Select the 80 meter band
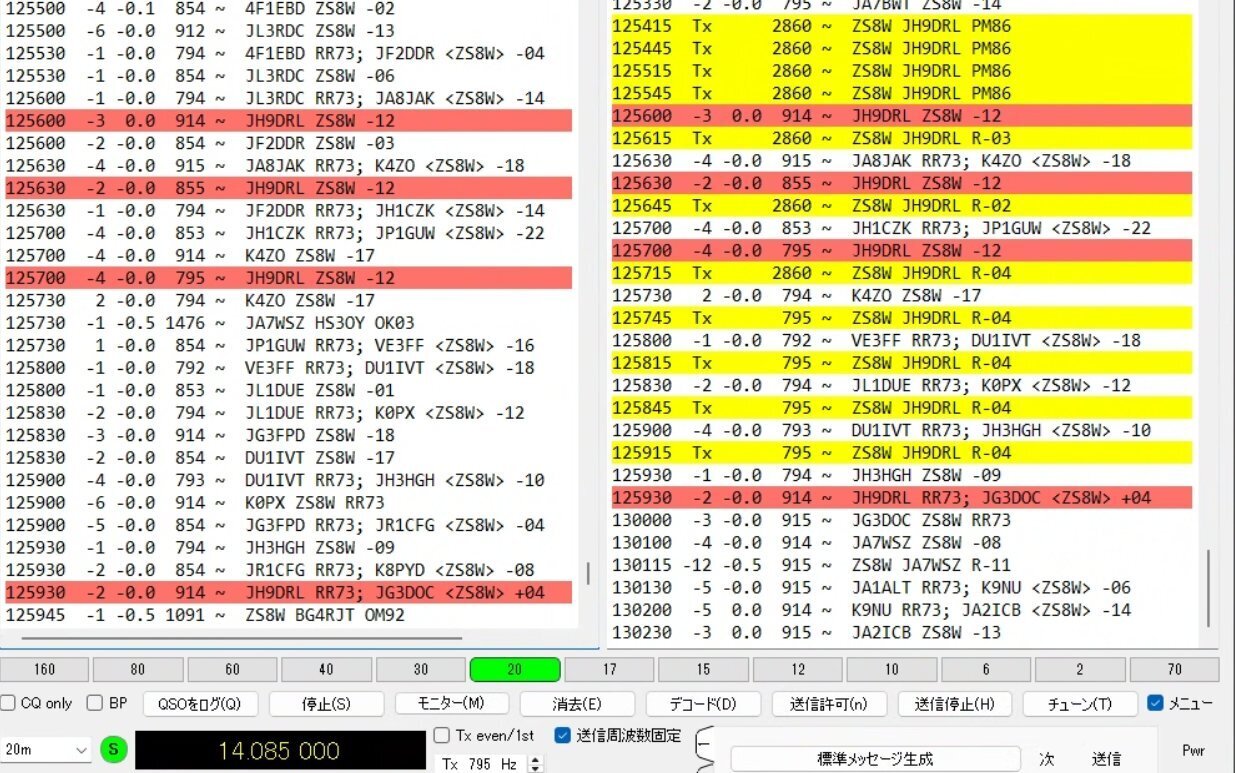The width and height of the screenshot is (1235, 773). (x=138, y=669)
